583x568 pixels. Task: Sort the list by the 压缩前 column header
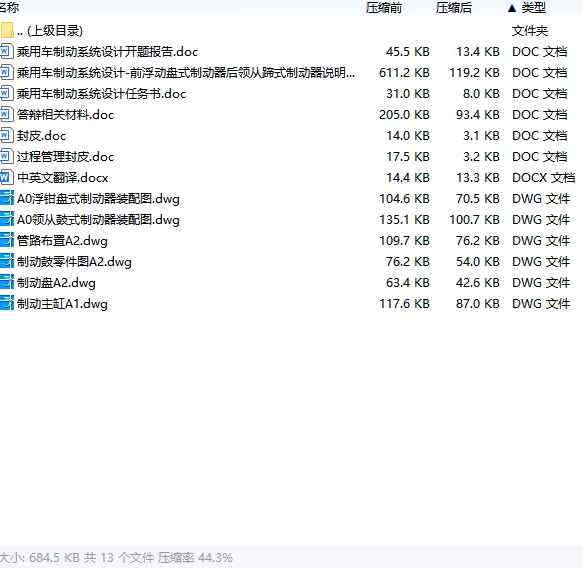pyautogui.click(x=383, y=7)
